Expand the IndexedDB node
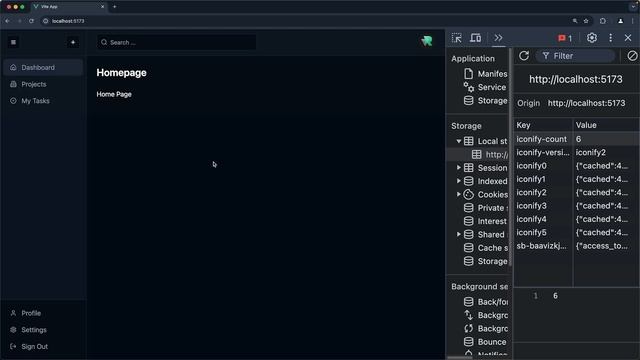 coord(459,181)
